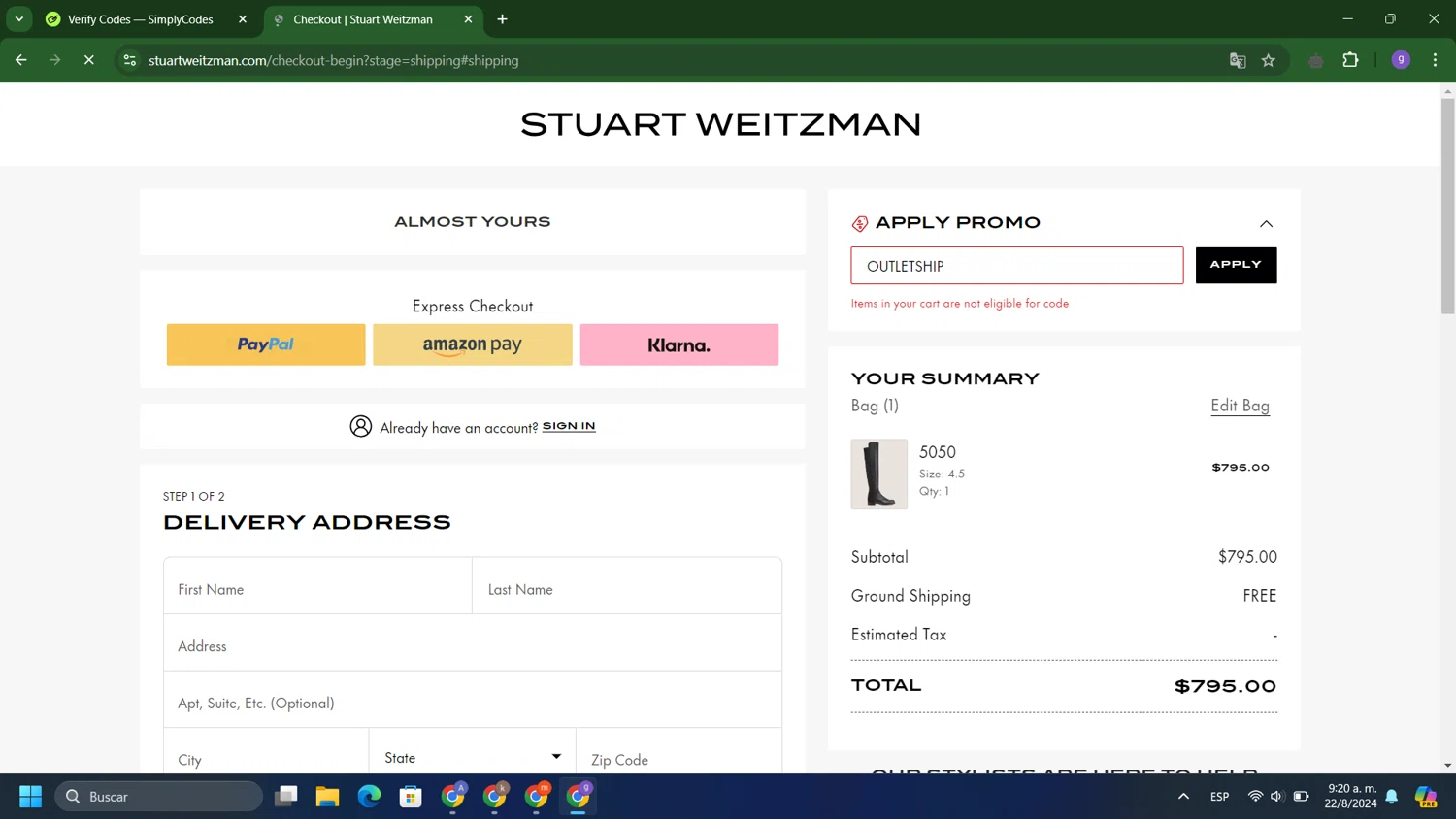The width and height of the screenshot is (1456, 819).
Task: Click the First Name field
Action: pyautogui.click(x=317, y=586)
